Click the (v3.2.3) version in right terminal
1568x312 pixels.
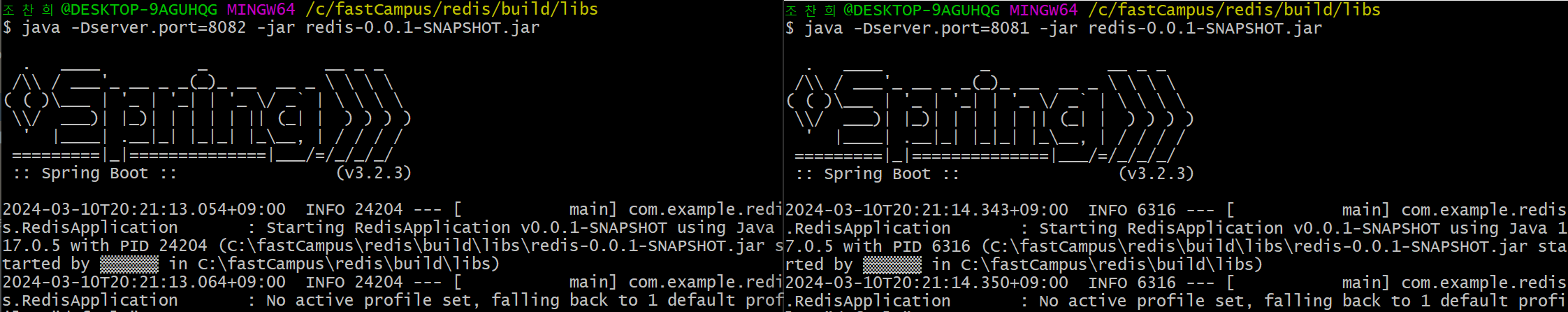click(1156, 173)
